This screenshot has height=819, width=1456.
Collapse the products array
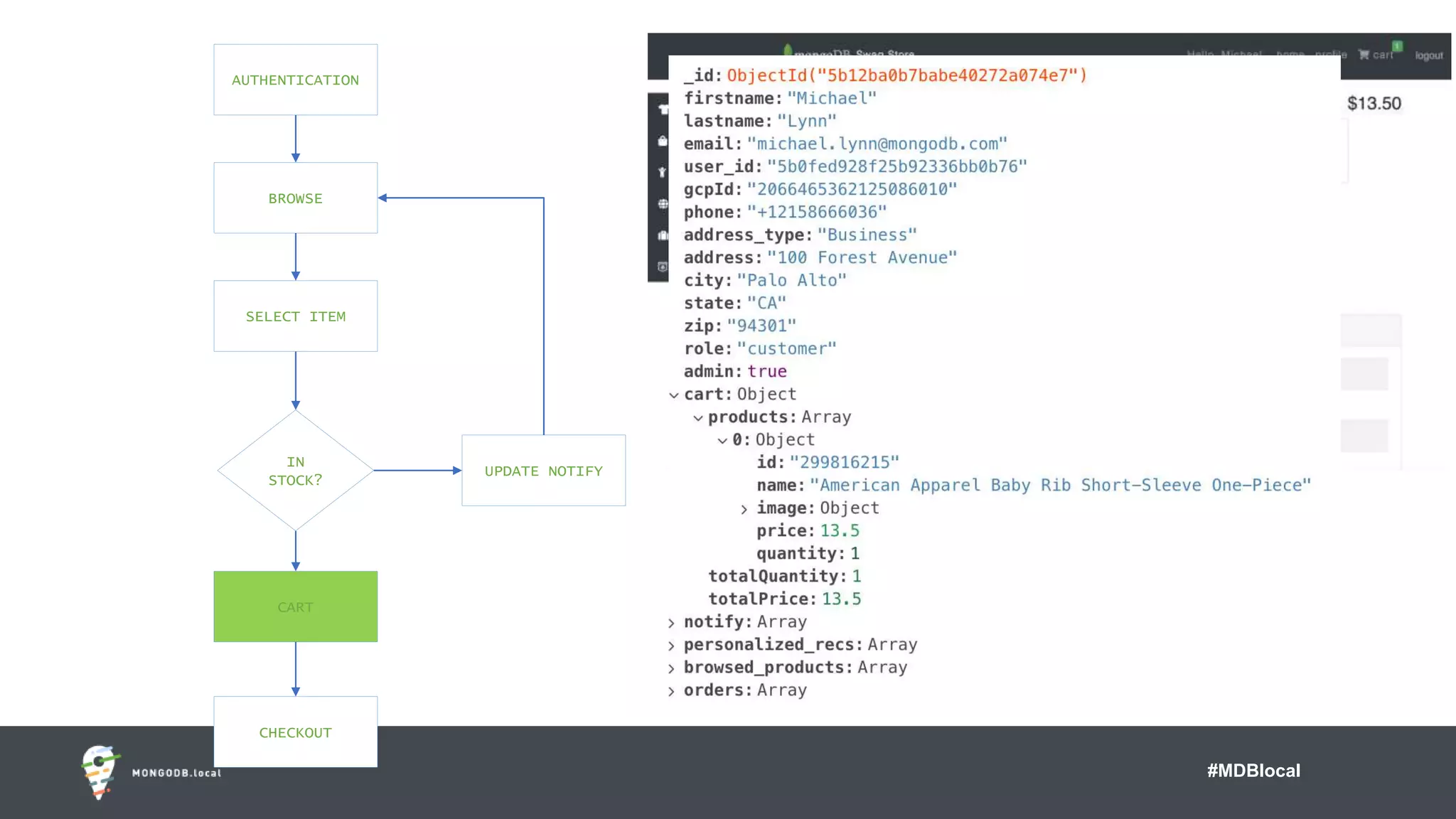(x=697, y=418)
